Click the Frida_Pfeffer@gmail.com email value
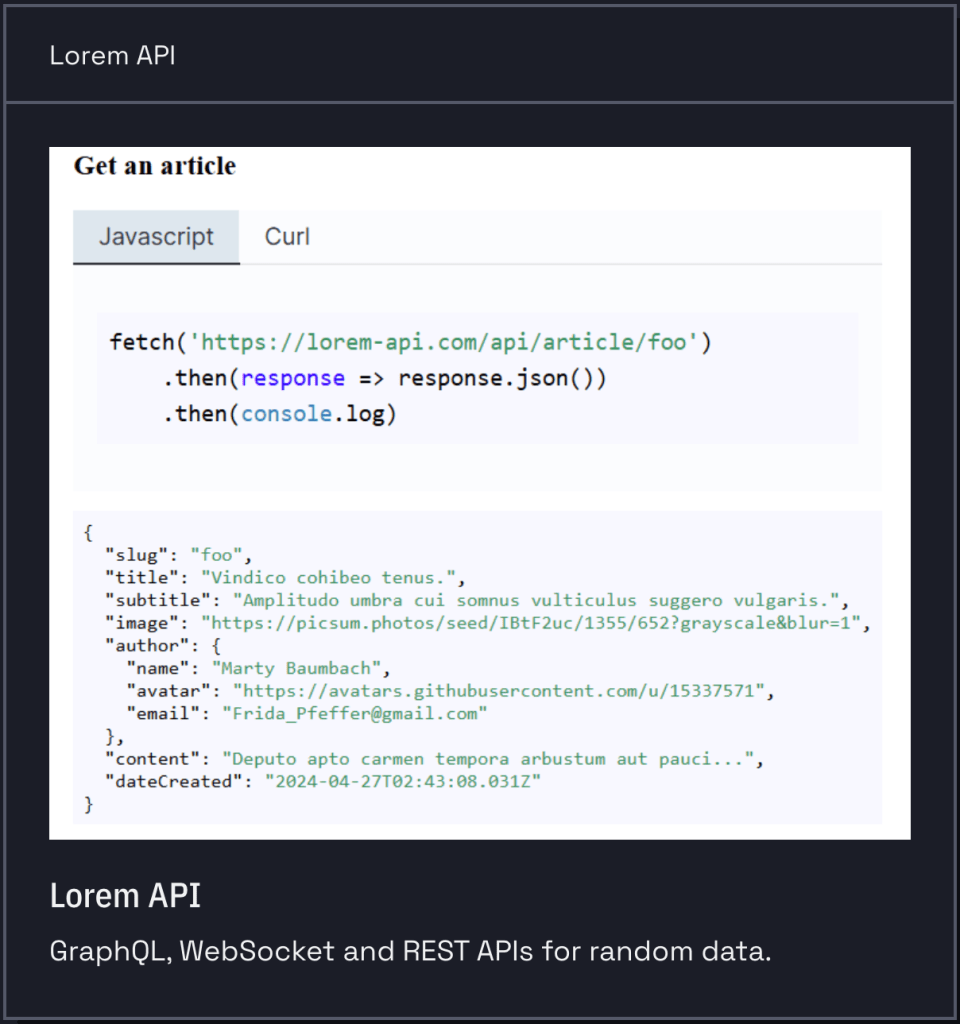Screen dimensions: 960x1024 pyautogui.click(x=354, y=714)
